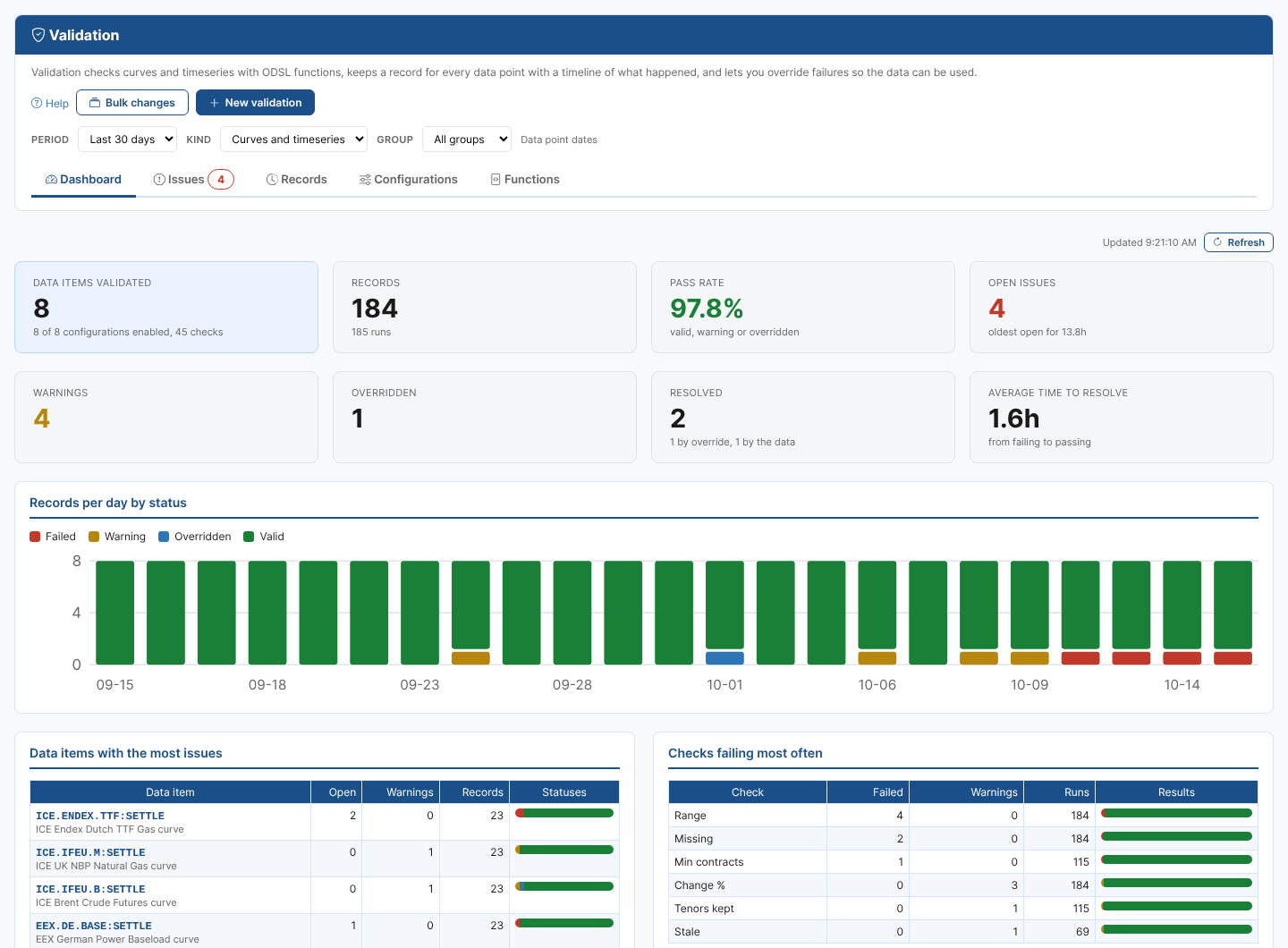This screenshot has width=1288, height=948.
Task: Open the ICE.IFEU.M:SETTLE data item
Action: coord(90,852)
